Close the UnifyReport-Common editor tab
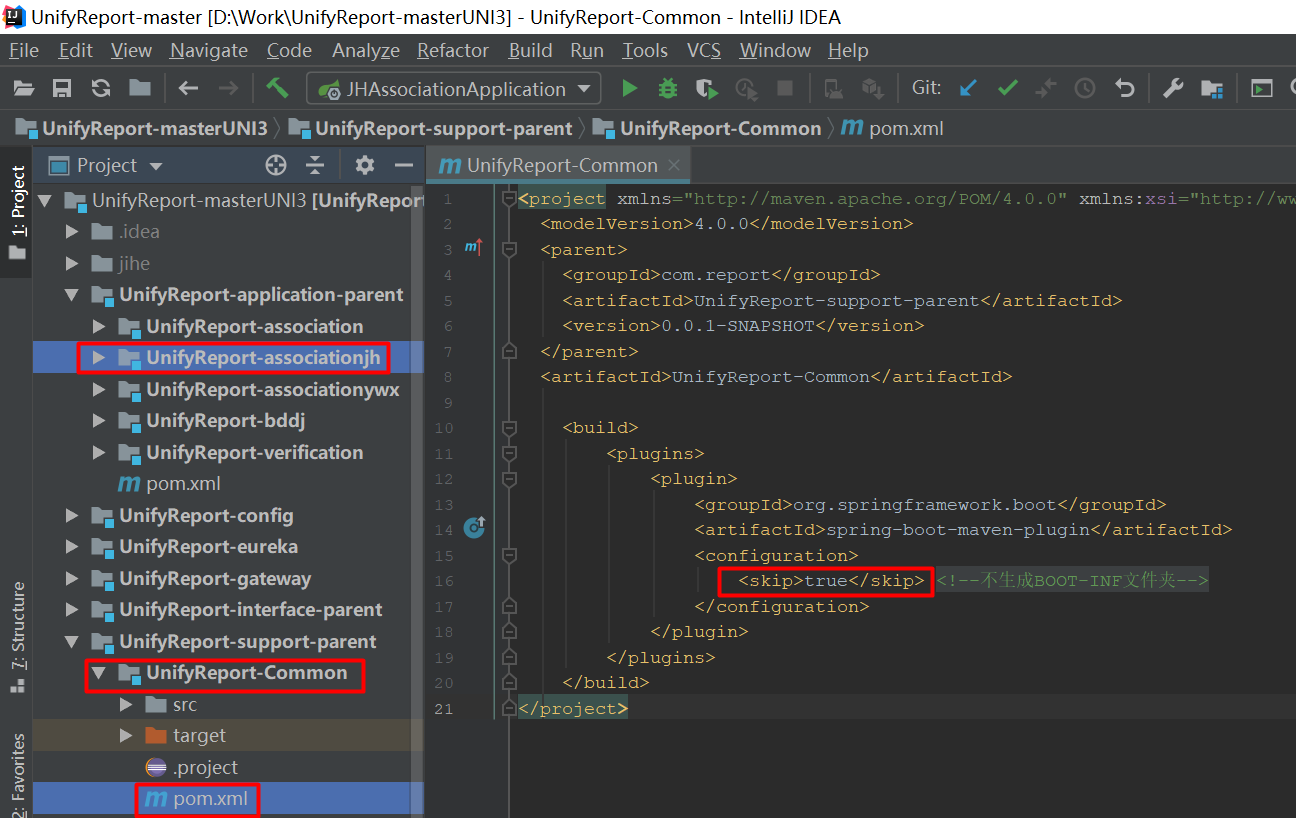Viewport: 1296px width, 818px height. point(675,166)
